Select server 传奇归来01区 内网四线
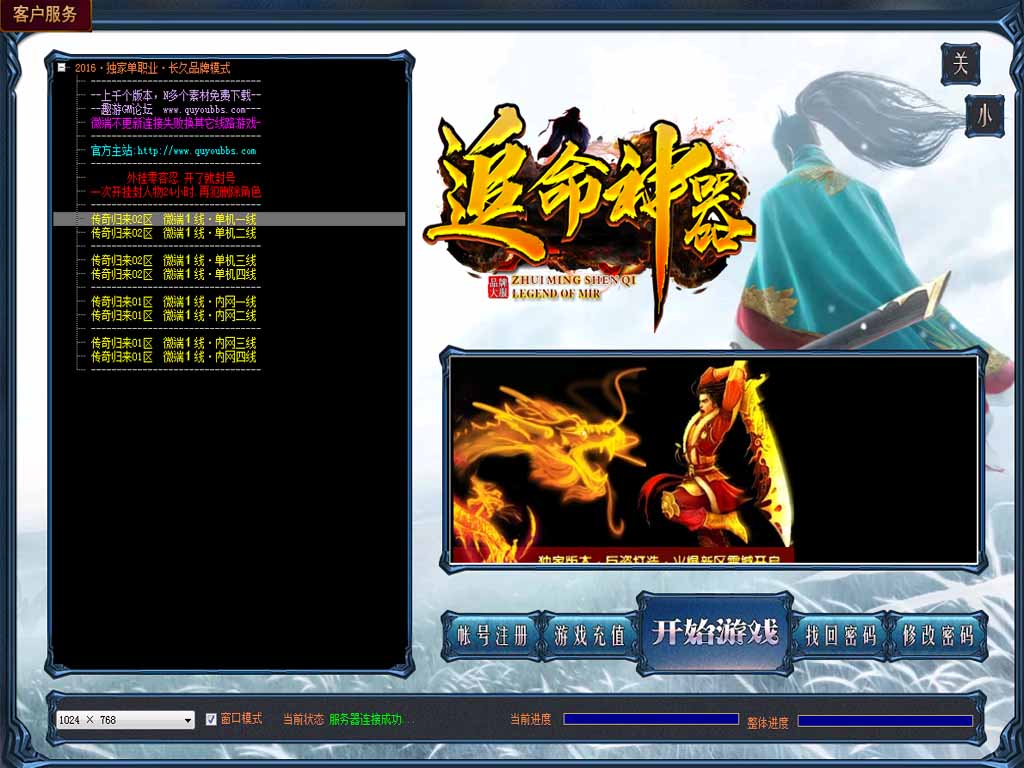 point(173,356)
